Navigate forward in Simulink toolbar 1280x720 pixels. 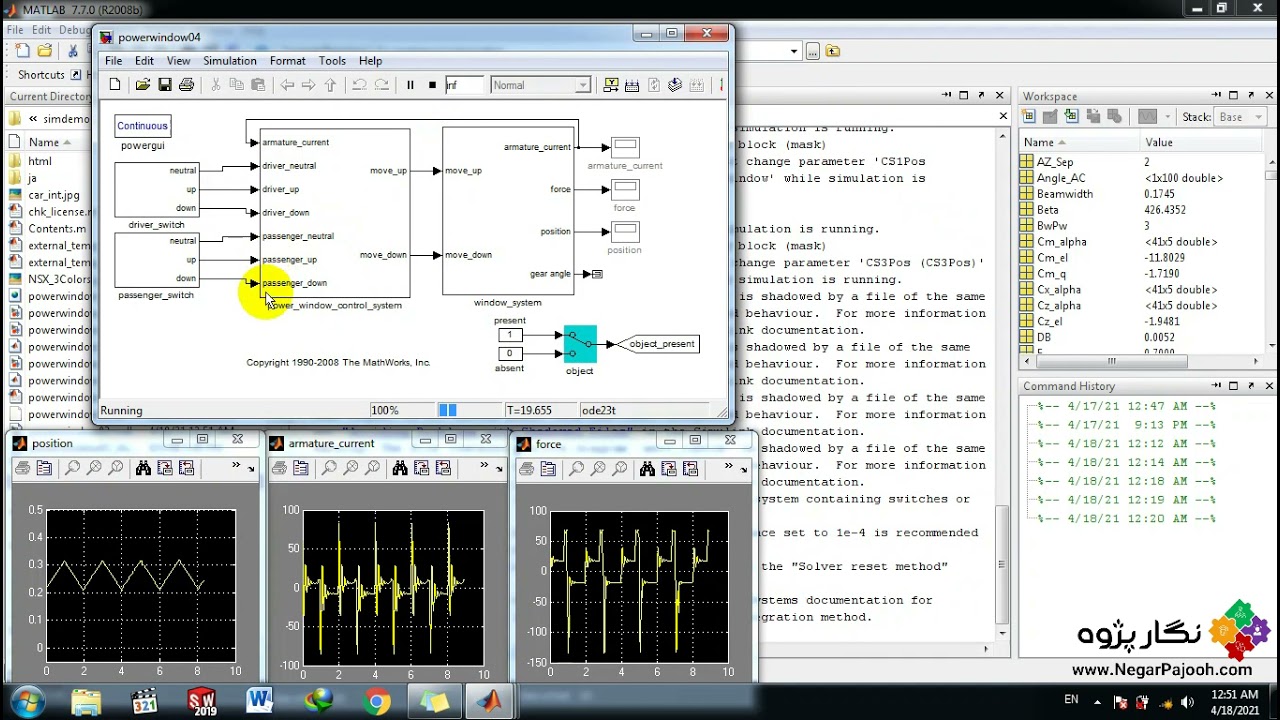click(308, 85)
